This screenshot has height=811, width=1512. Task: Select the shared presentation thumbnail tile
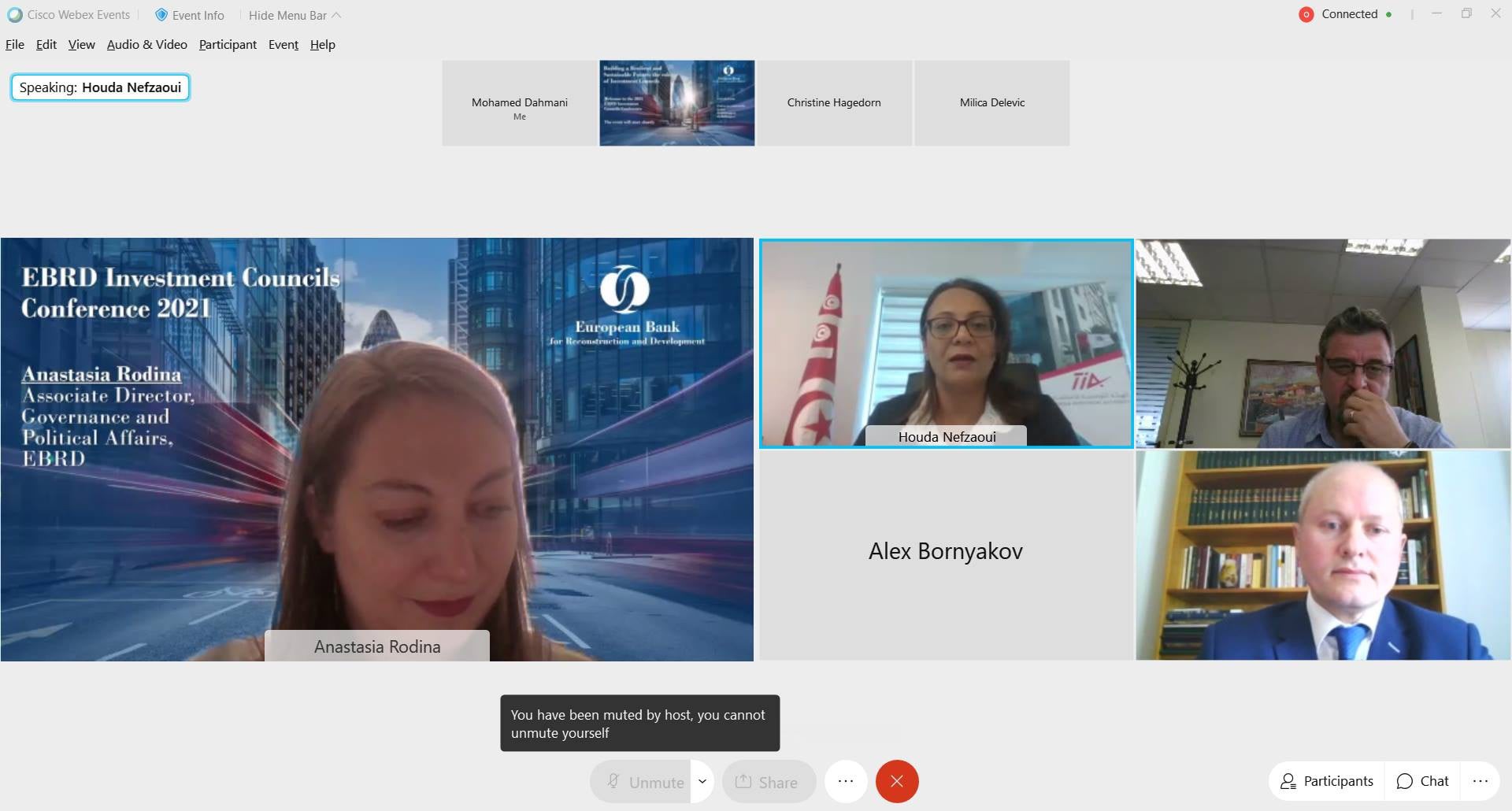point(677,103)
